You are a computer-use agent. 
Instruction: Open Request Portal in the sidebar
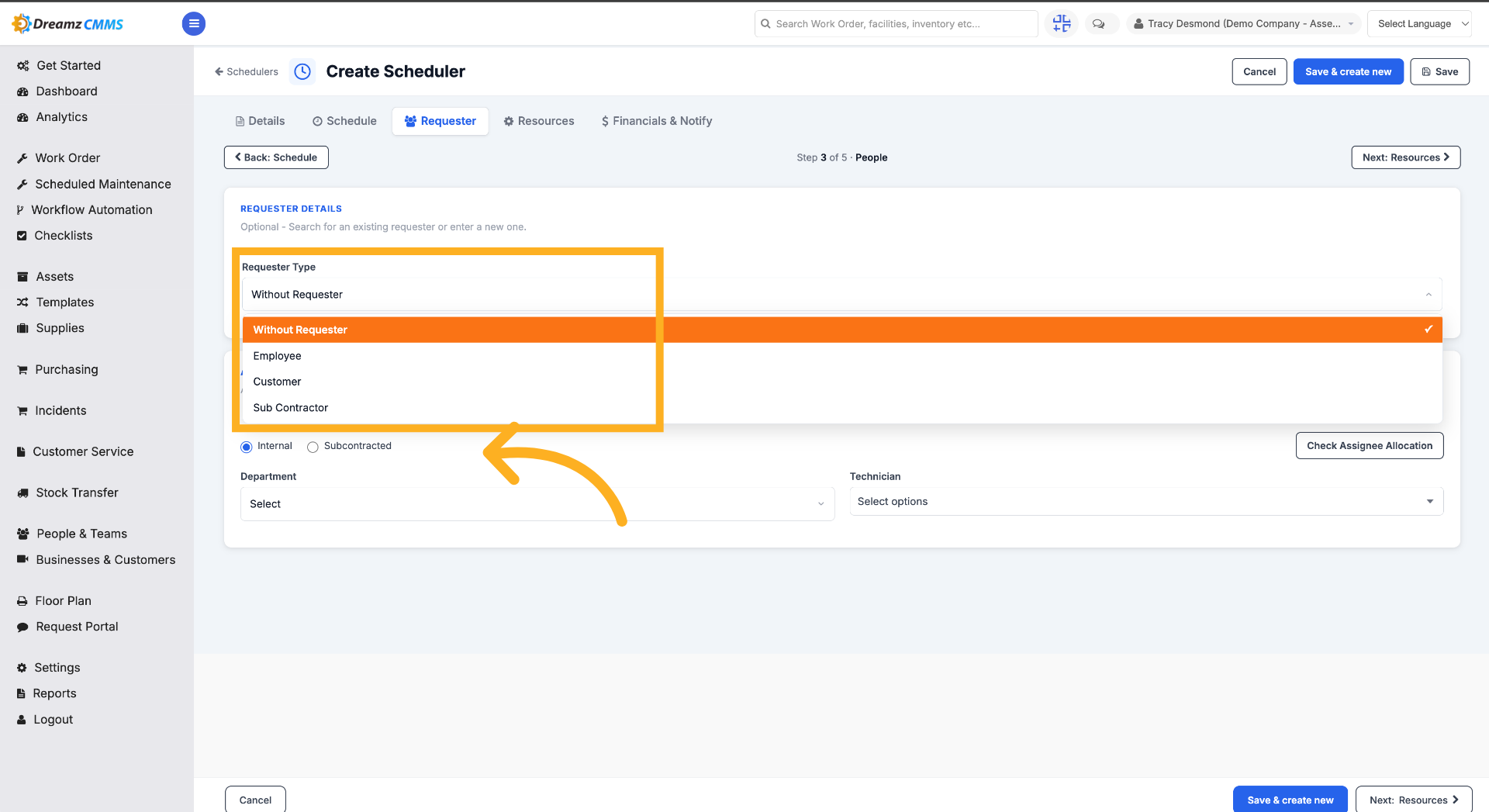pos(77,627)
